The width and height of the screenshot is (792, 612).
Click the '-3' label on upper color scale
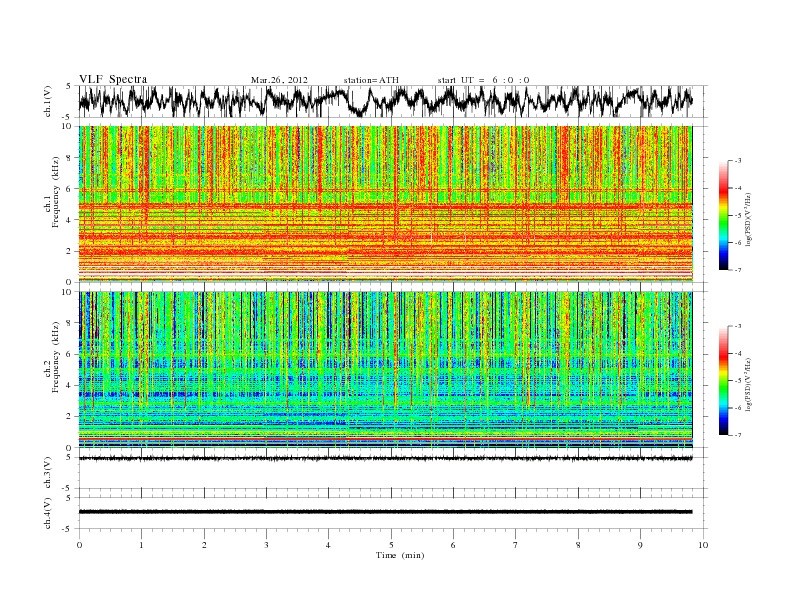(x=737, y=161)
